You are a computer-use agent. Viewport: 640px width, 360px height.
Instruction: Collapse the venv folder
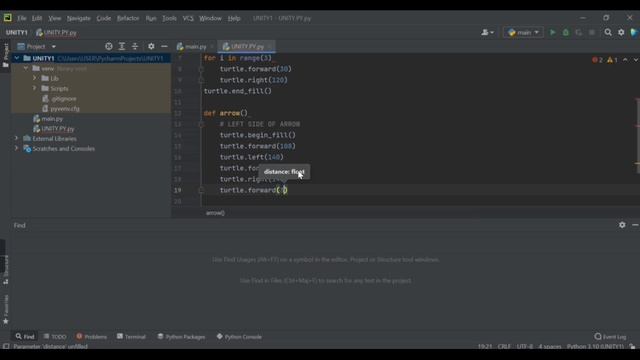26,69
